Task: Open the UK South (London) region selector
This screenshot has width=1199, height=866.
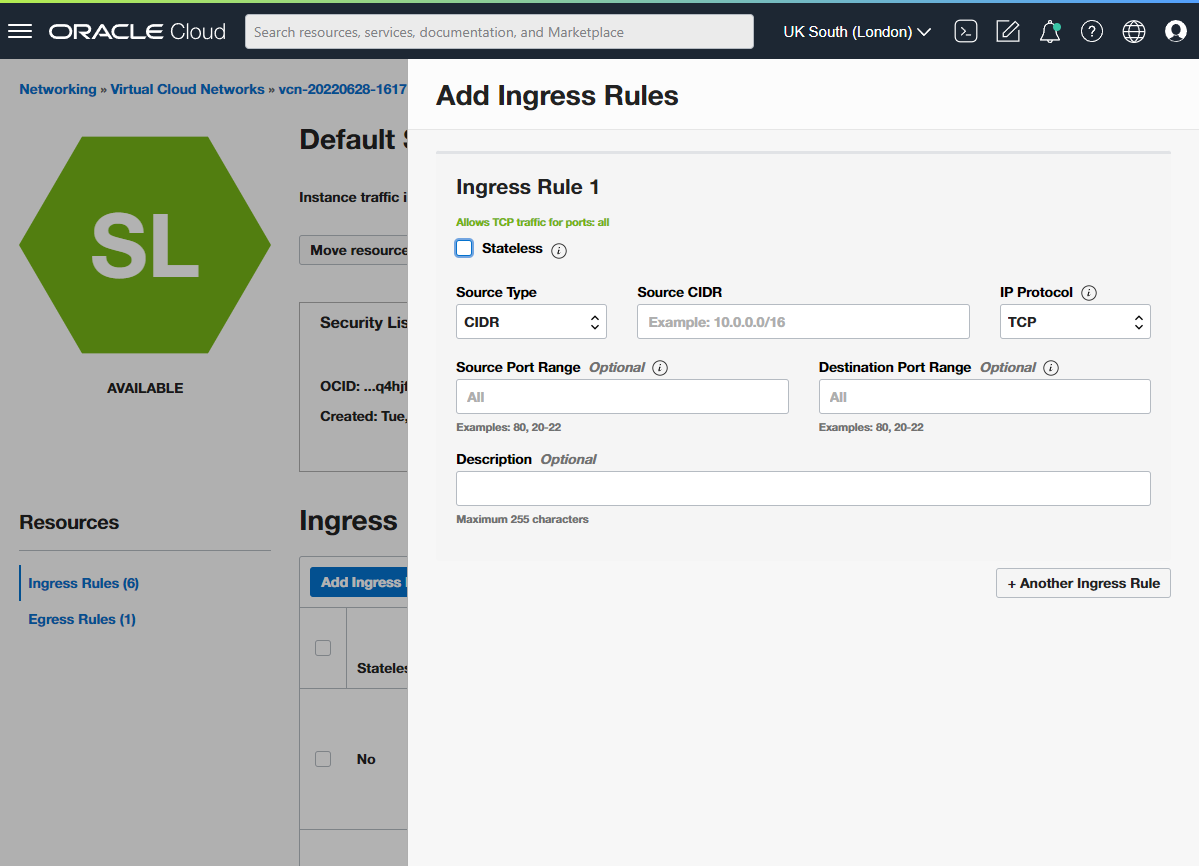Action: [857, 32]
